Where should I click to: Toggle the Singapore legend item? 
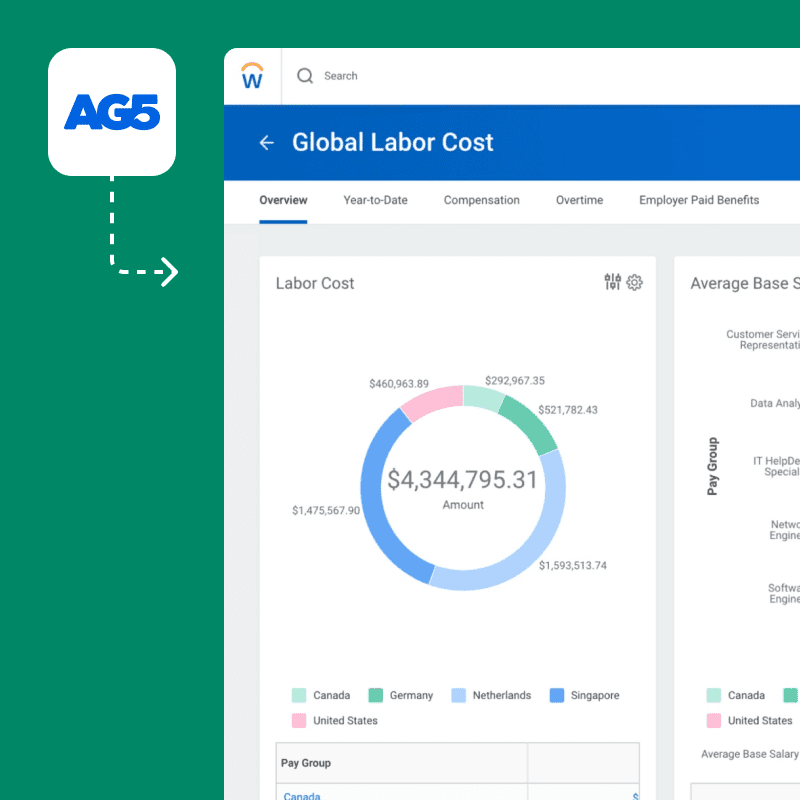[585, 695]
